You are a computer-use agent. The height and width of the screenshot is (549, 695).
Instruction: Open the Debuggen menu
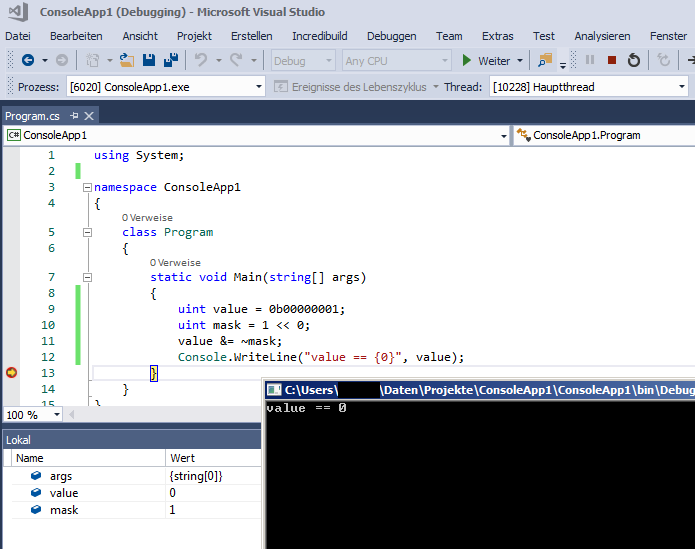pyautogui.click(x=391, y=36)
